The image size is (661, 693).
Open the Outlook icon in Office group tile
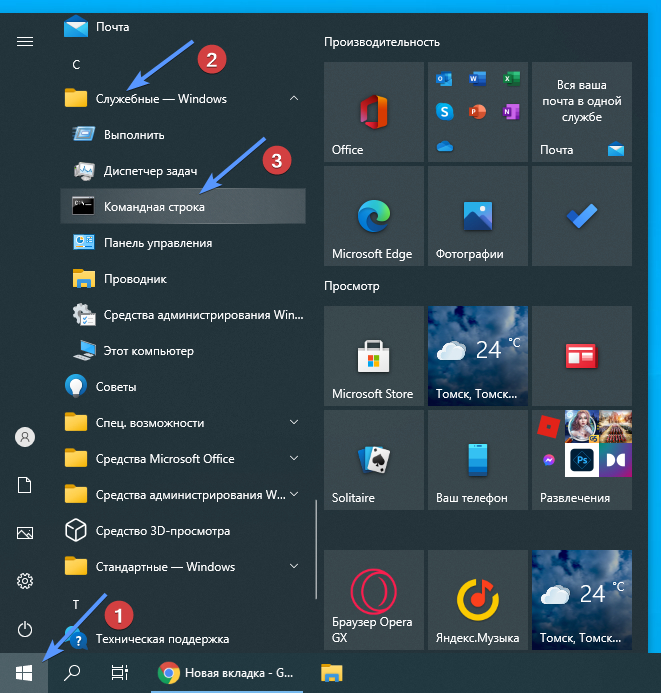pyautogui.click(x=444, y=79)
